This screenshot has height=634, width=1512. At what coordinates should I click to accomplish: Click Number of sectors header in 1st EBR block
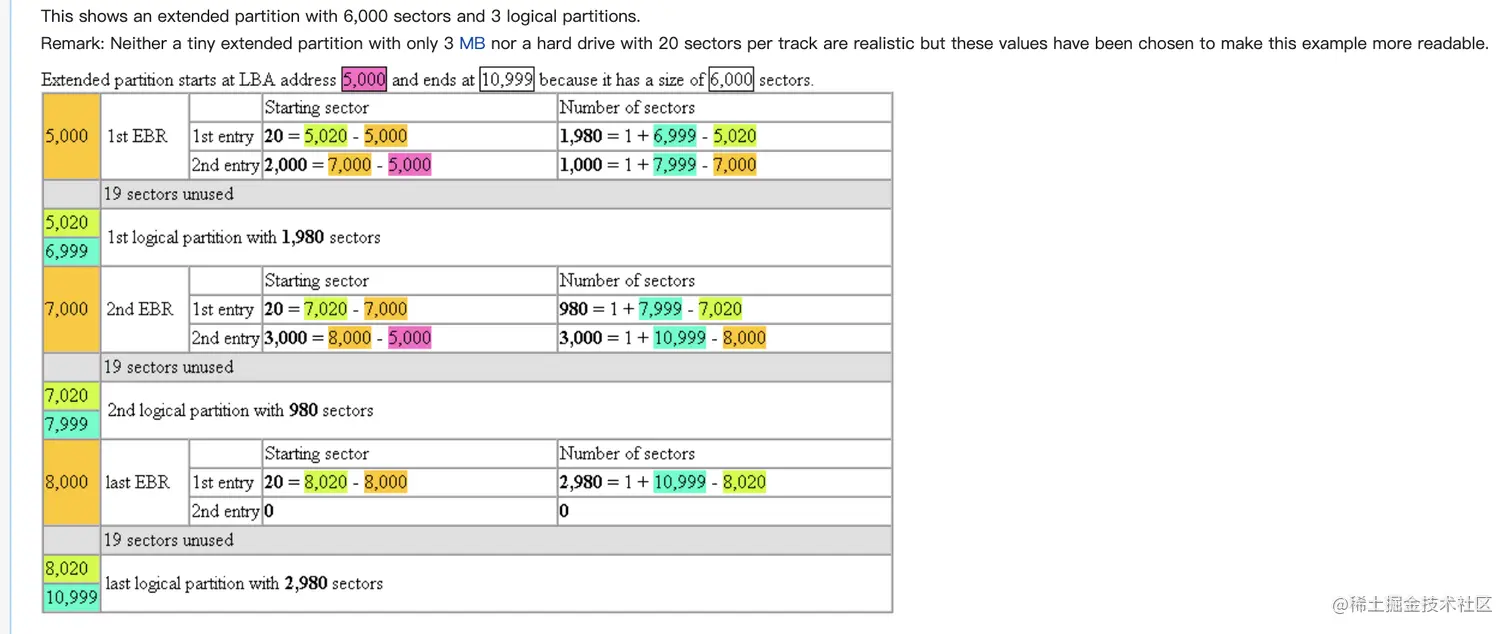[x=724, y=108]
